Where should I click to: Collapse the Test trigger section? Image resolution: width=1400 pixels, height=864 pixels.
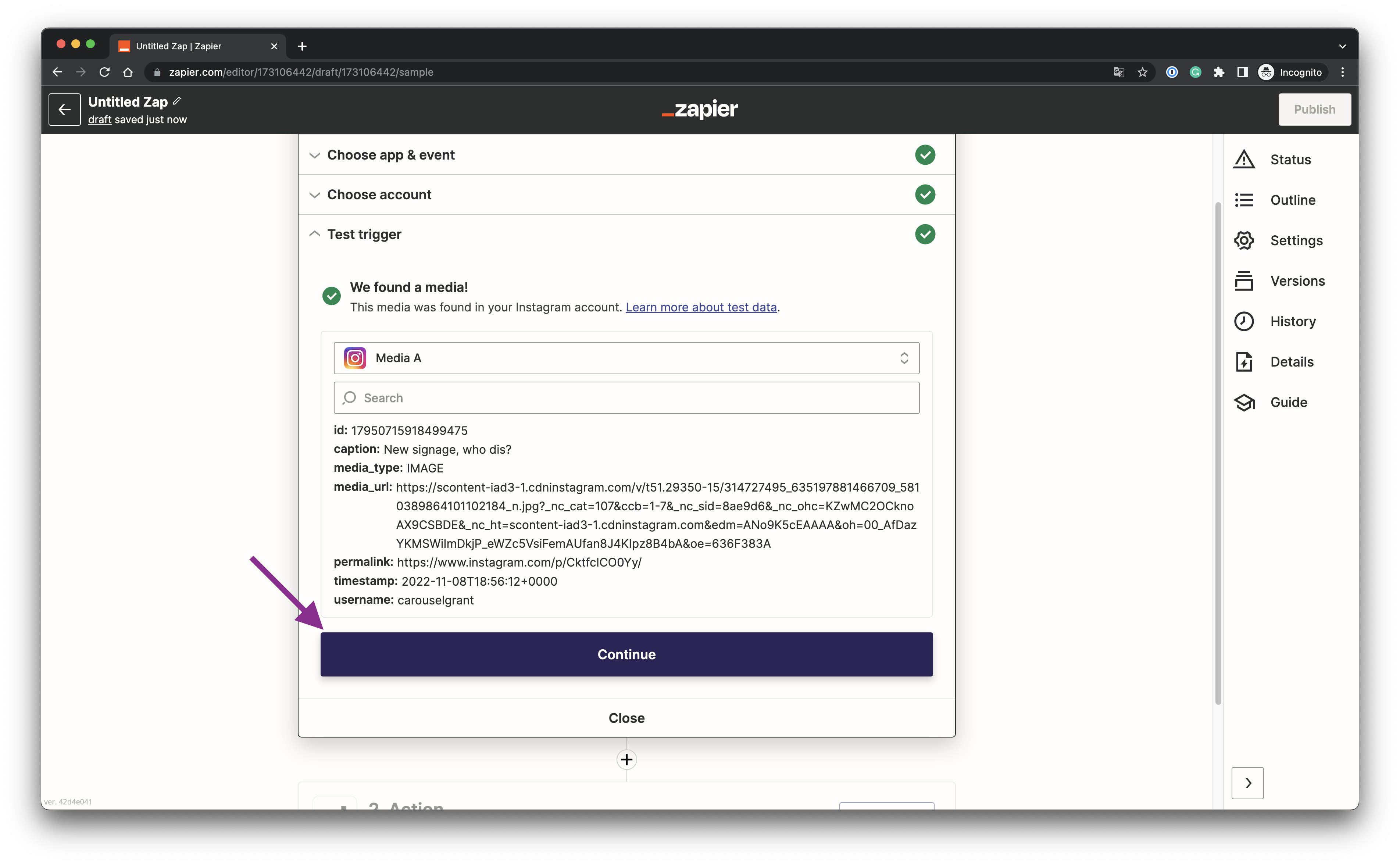click(626, 234)
